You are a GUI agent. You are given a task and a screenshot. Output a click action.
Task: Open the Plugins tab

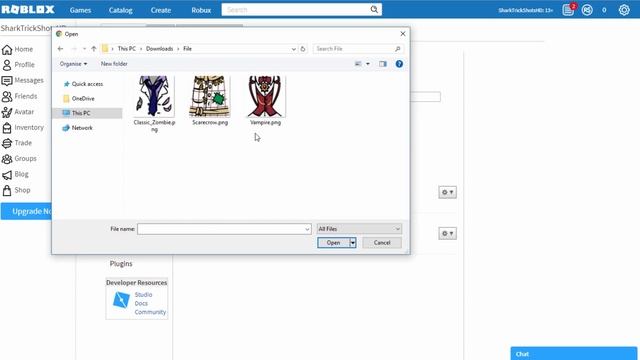121,264
